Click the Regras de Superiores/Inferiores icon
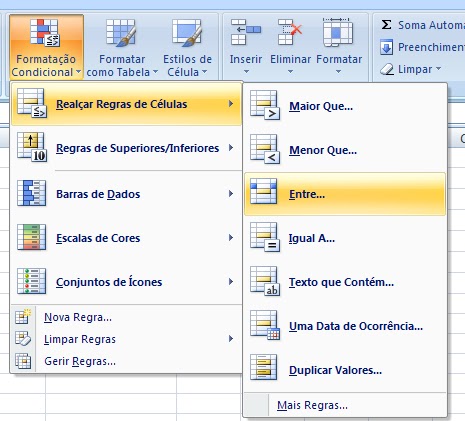The height and width of the screenshot is (421, 465). click(32, 147)
